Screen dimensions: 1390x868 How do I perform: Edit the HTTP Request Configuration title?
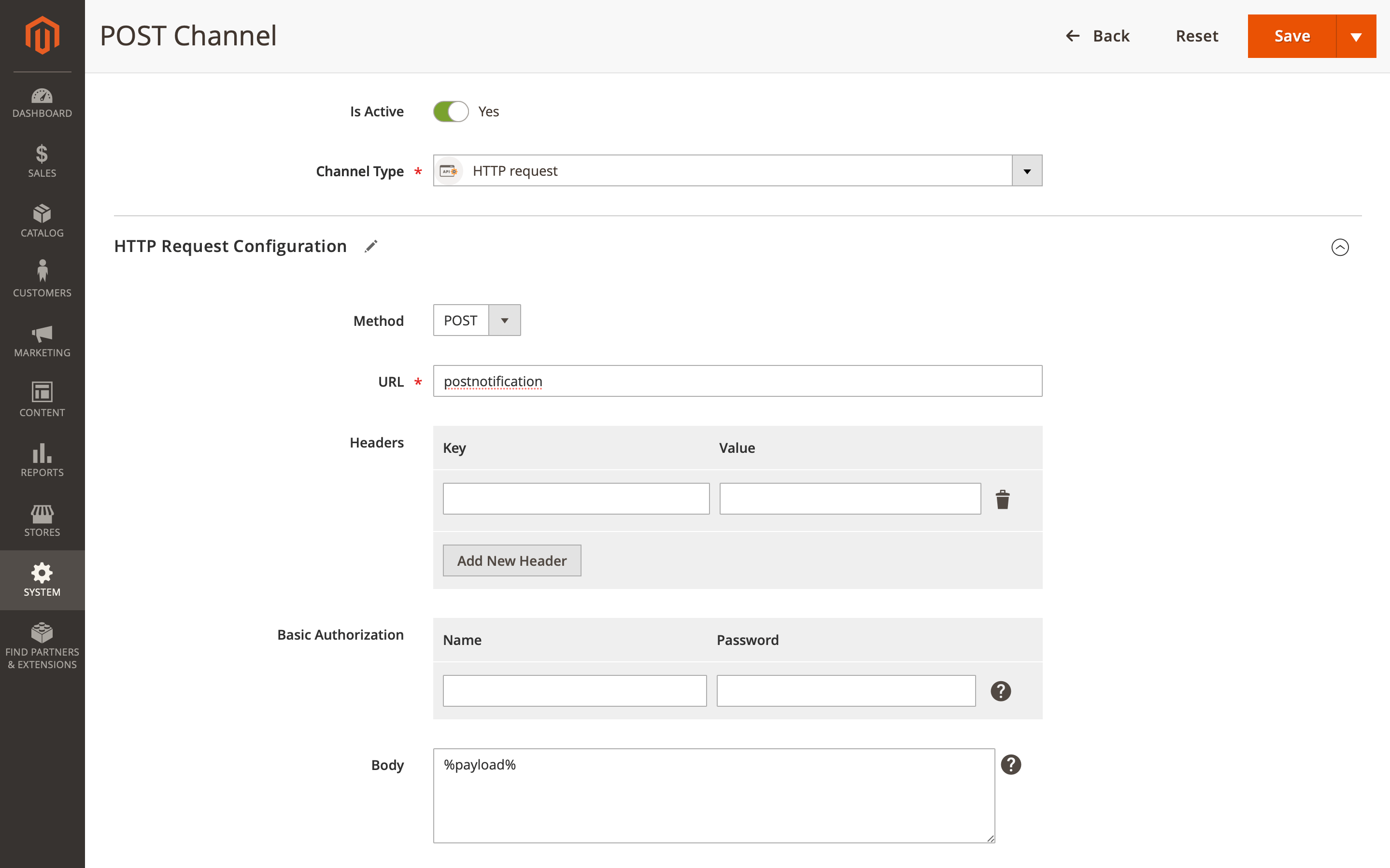pos(370,246)
